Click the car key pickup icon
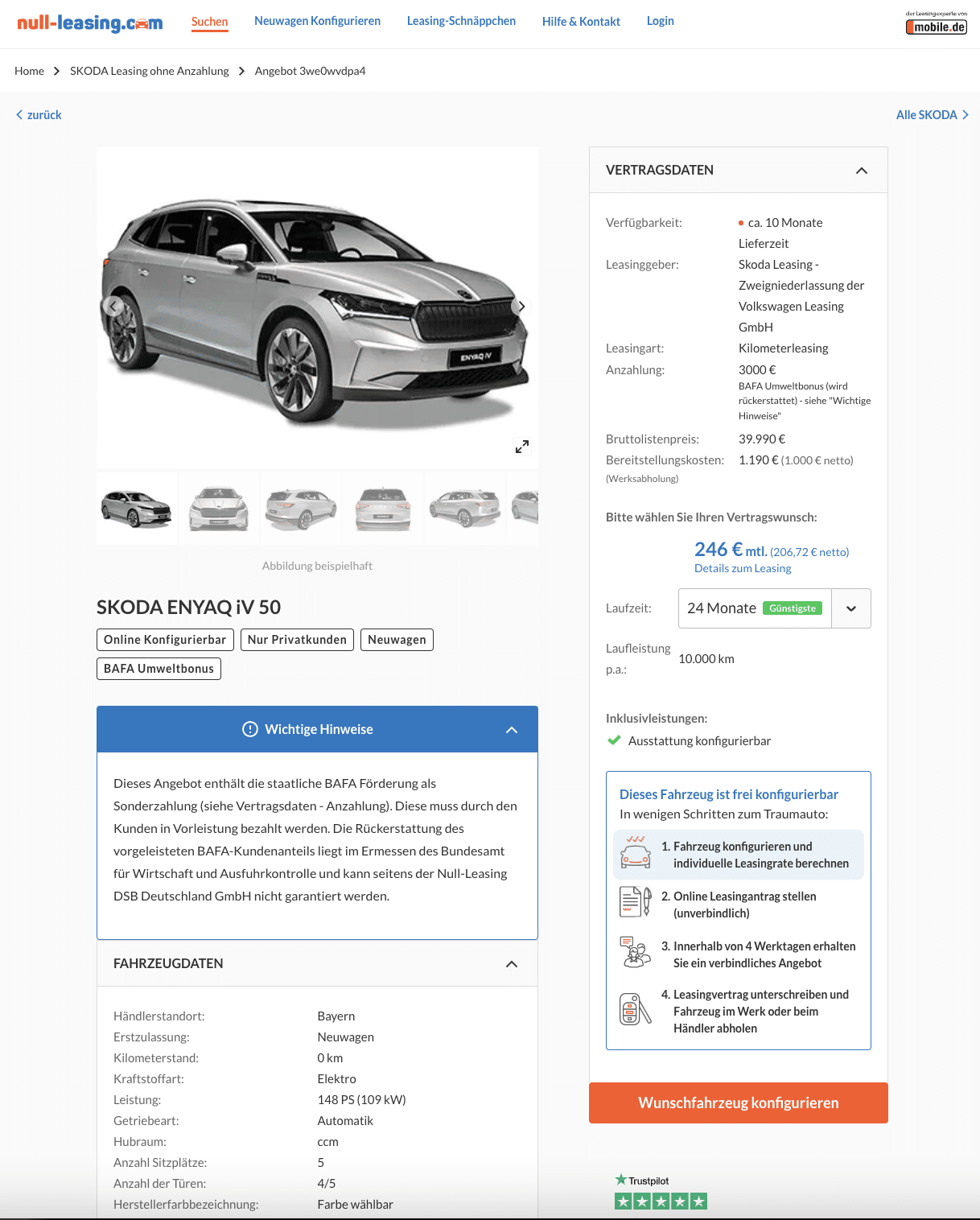The image size is (980, 1220). (636, 1009)
